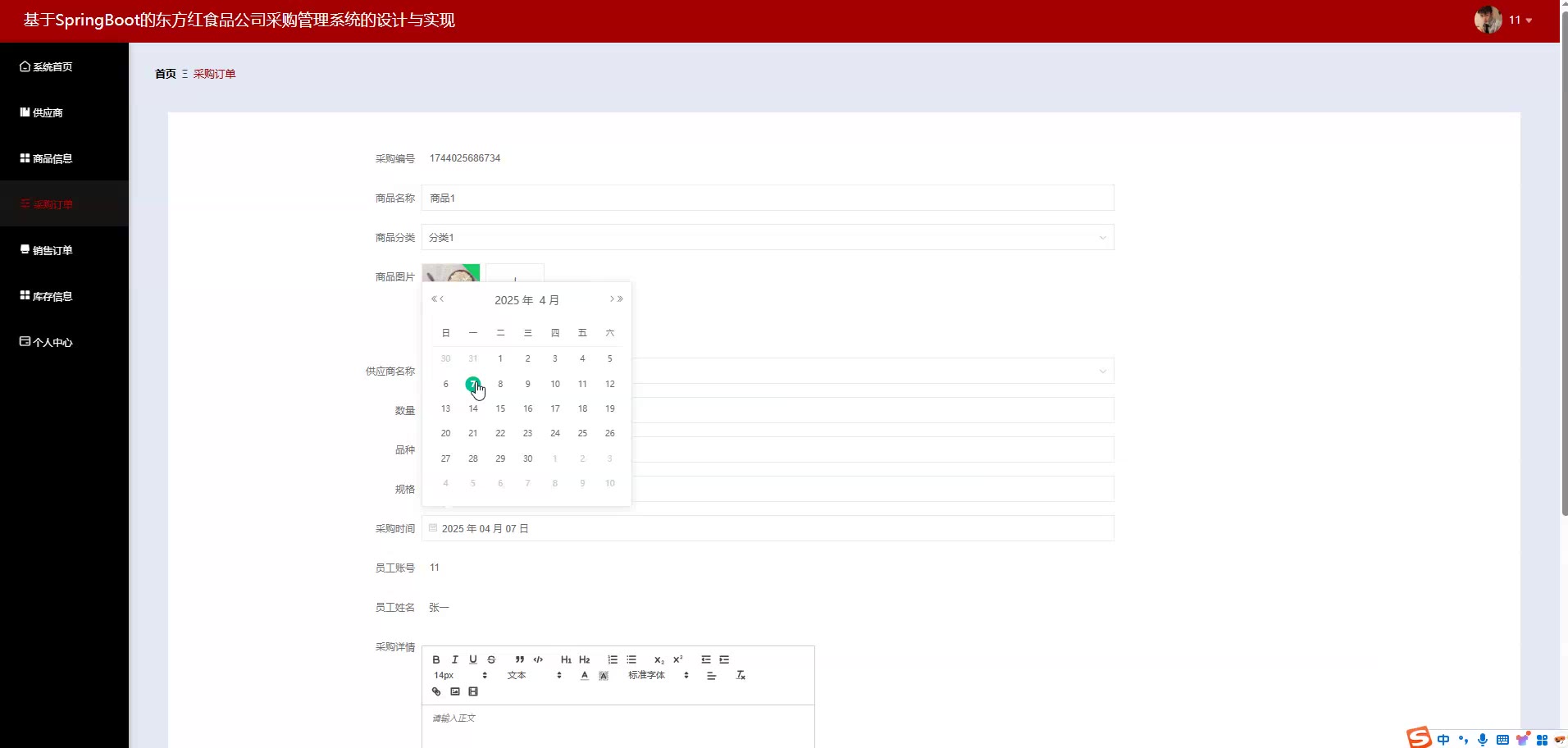Open the 文本 paragraph style dropdown

click(535, 676)
